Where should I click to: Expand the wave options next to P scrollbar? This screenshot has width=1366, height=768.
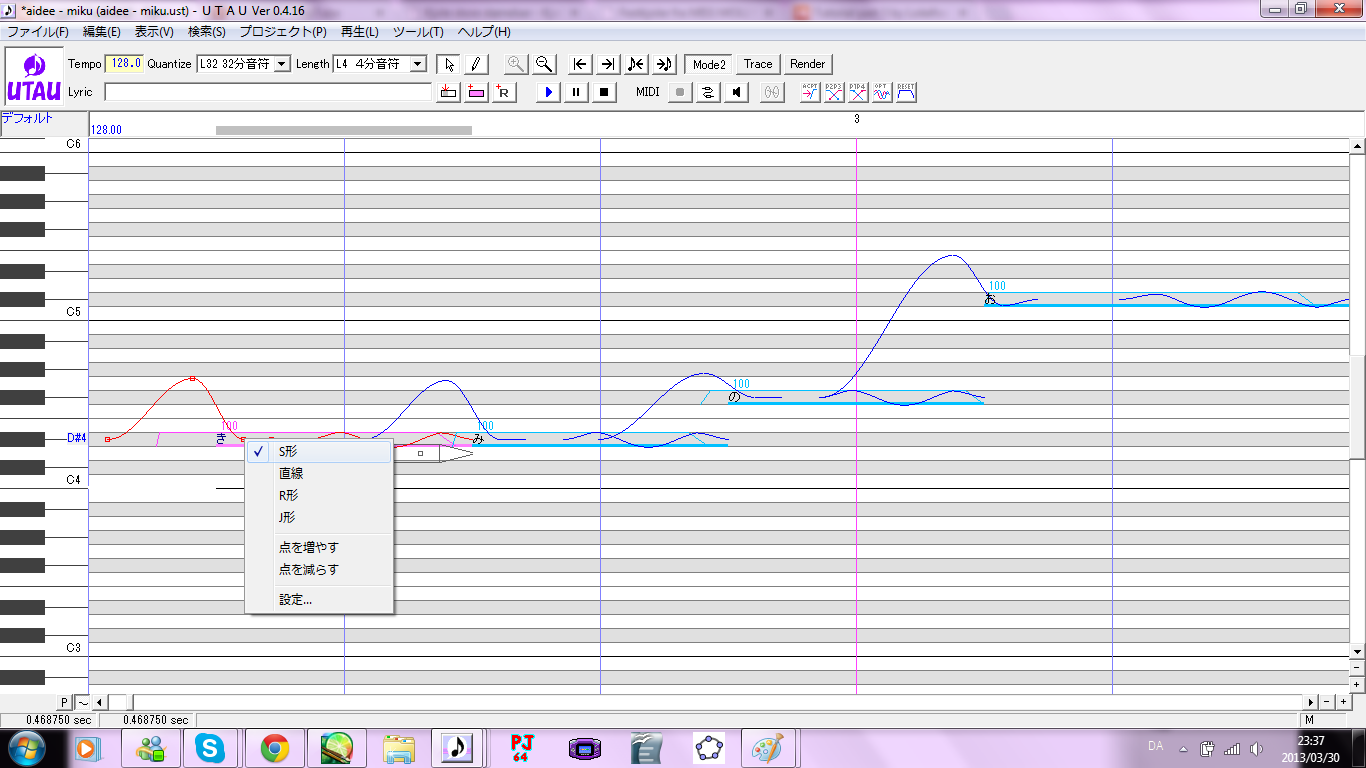point(80,703)
